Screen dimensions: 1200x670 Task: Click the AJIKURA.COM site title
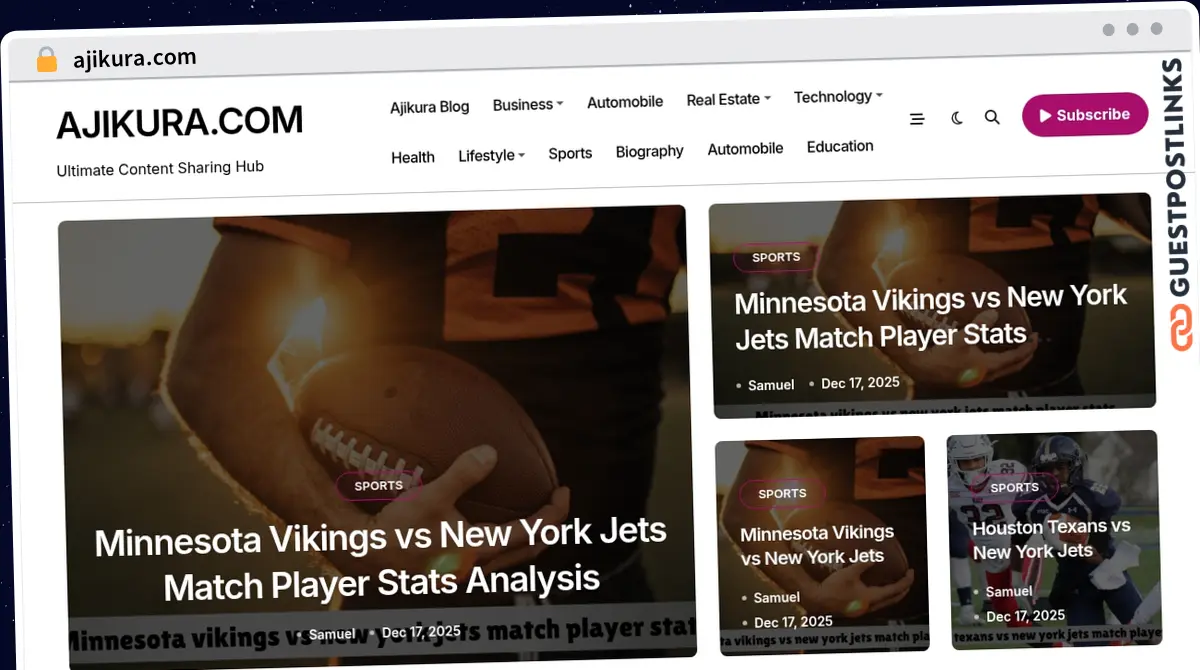click(x=179, y=123)
